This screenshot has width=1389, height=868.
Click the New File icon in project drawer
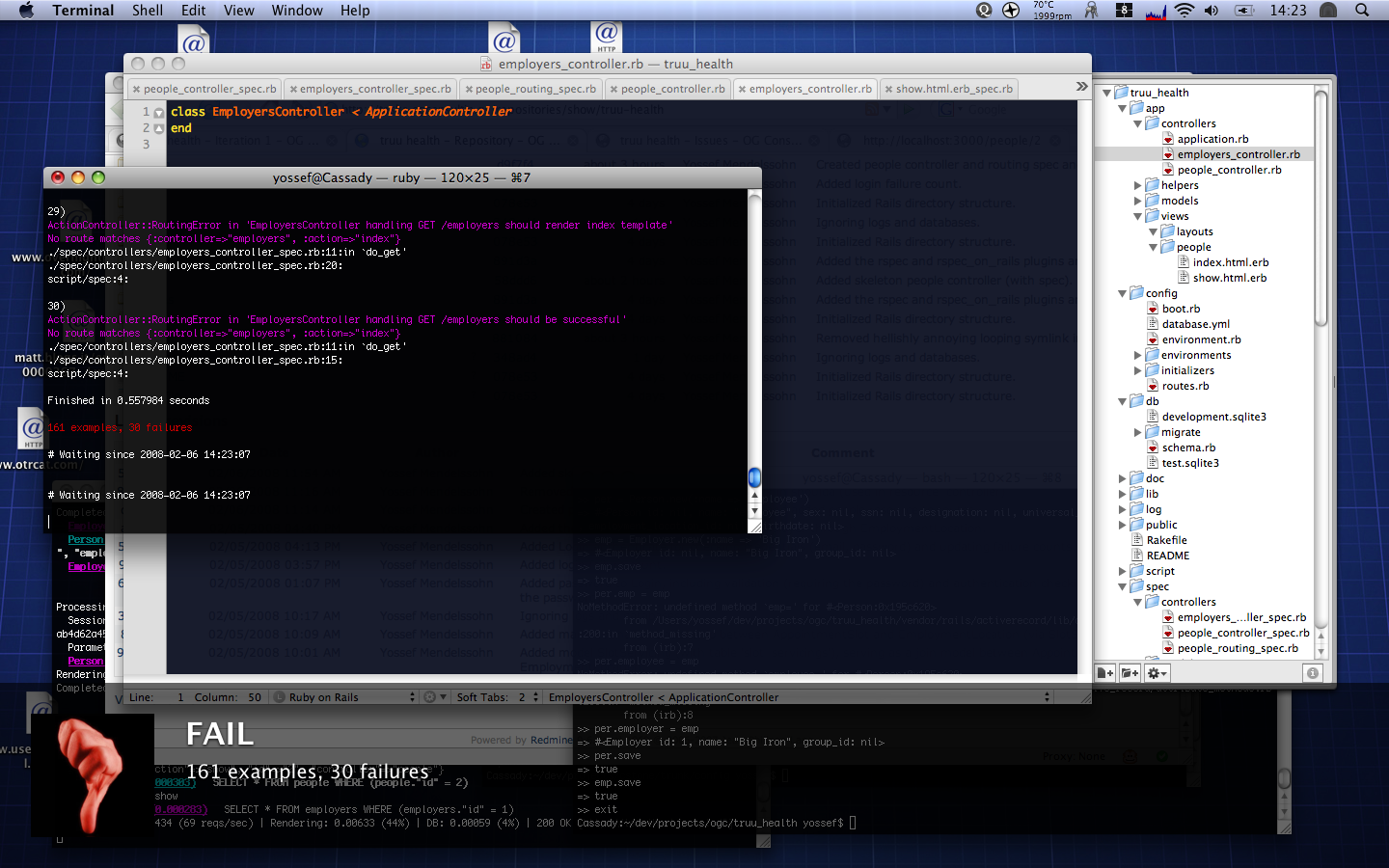click(x=1105, y=673)
